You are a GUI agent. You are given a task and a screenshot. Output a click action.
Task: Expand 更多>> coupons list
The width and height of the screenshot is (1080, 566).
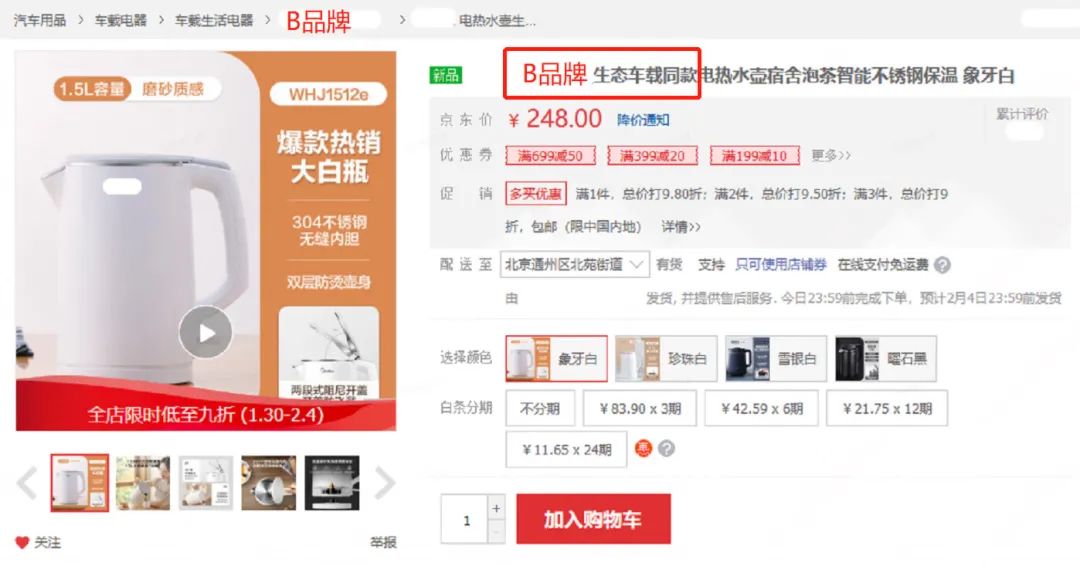click(831, 156)
